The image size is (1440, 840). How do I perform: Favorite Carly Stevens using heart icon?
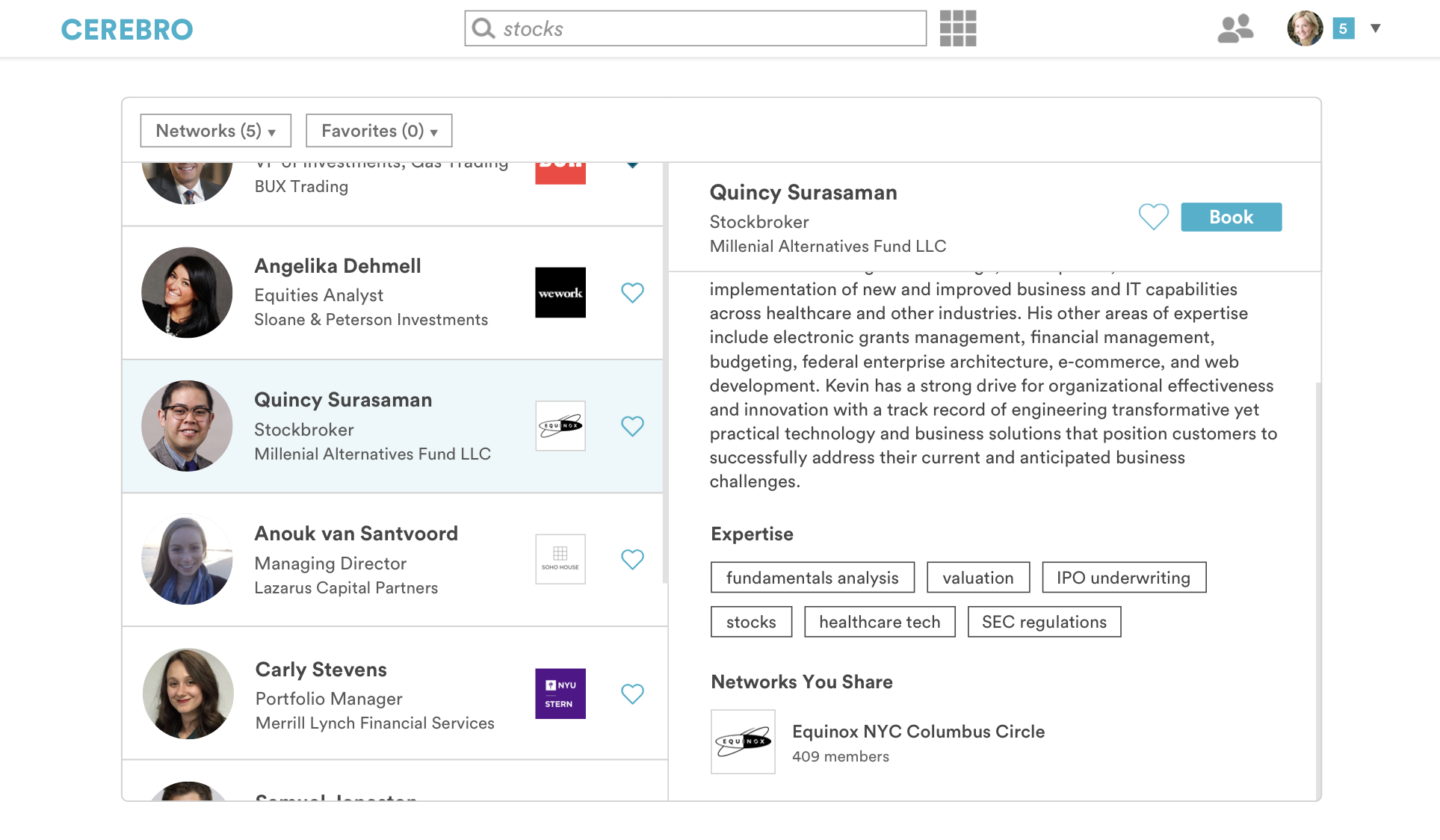coord(632,694)
